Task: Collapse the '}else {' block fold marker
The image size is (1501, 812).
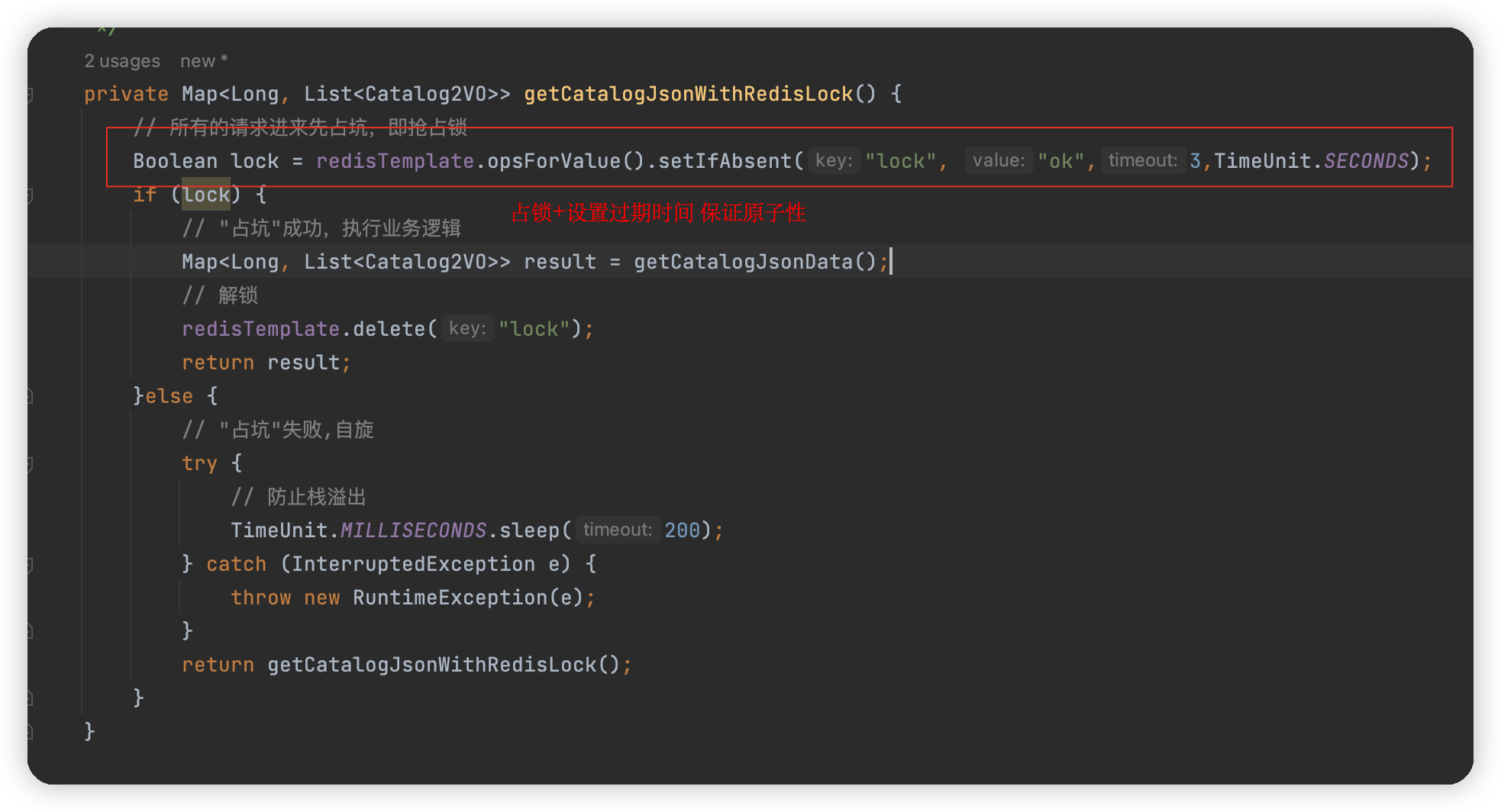Action: [x=30, y=396]
